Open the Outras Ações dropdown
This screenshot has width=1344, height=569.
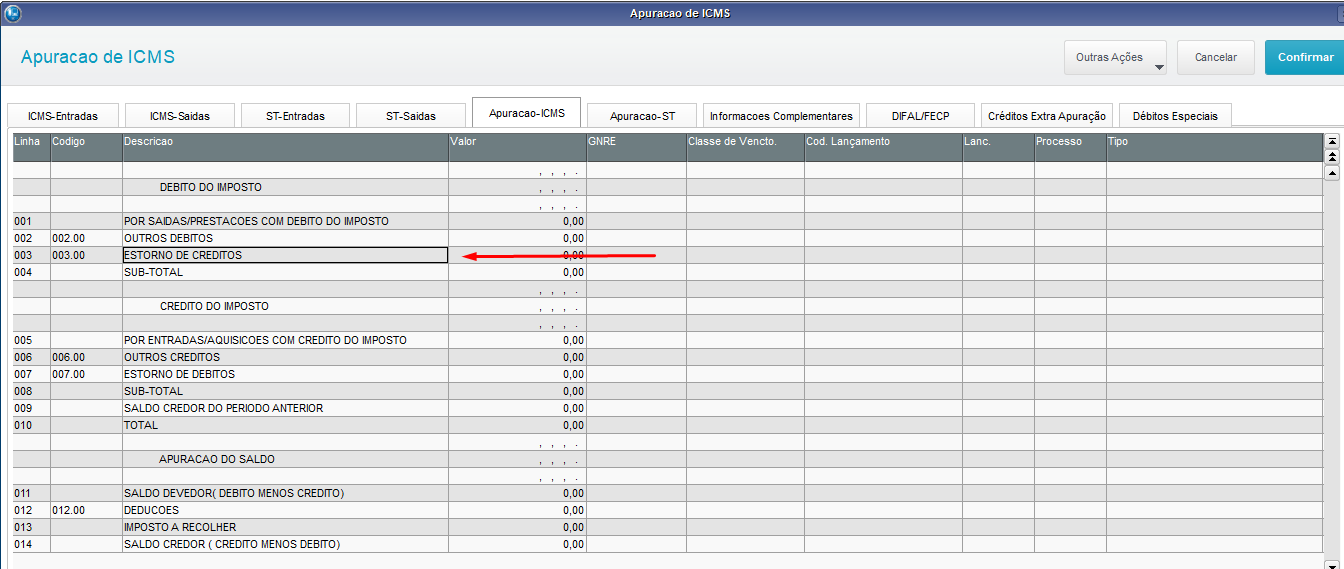(x=1115, y=58)
